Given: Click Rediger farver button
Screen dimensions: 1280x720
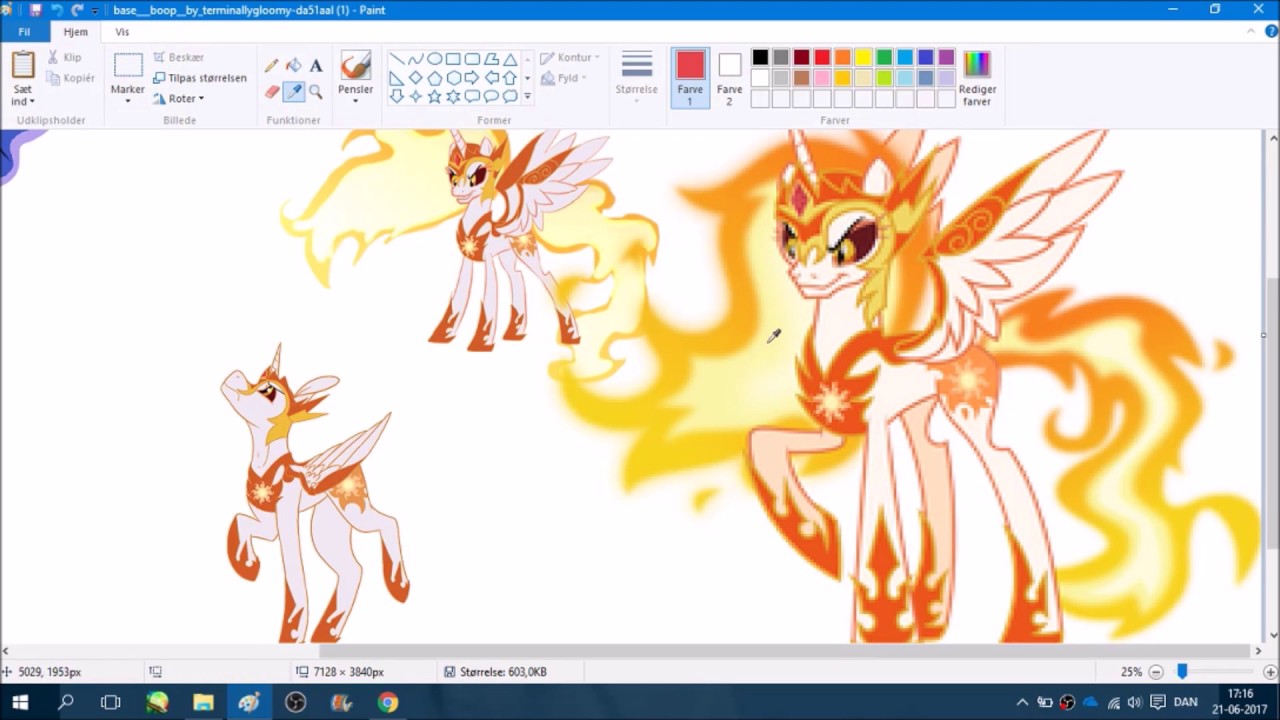Looking at the screenshot, I should 977,78.
